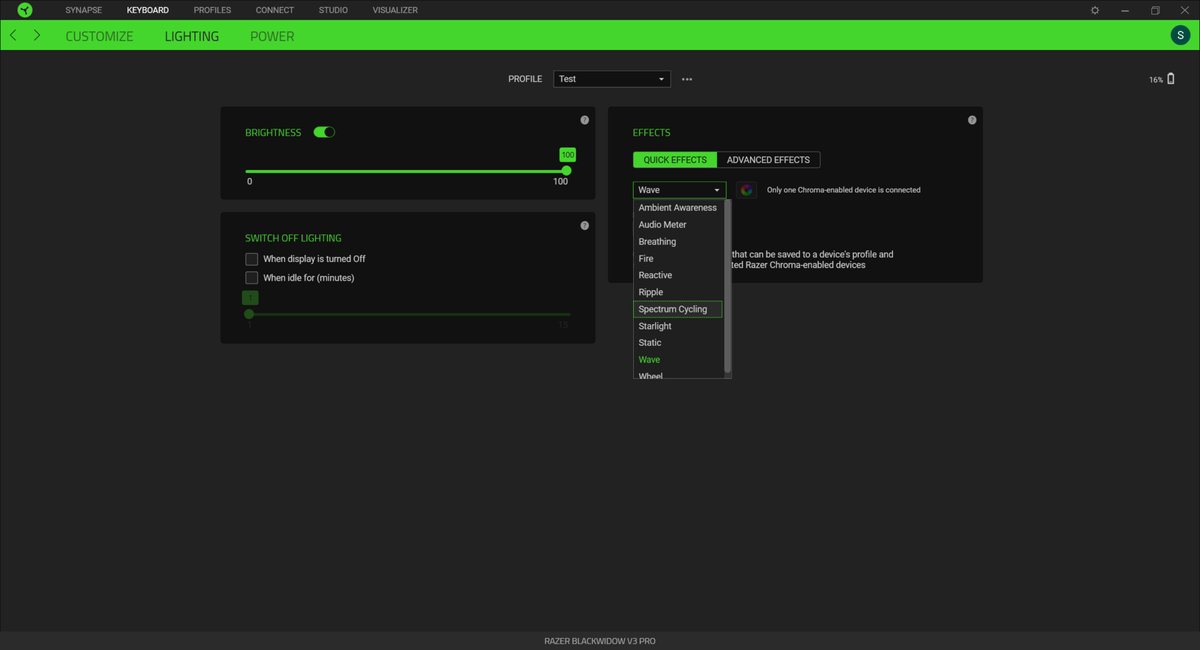Open Synapse settings gear

click(1095, 10)
